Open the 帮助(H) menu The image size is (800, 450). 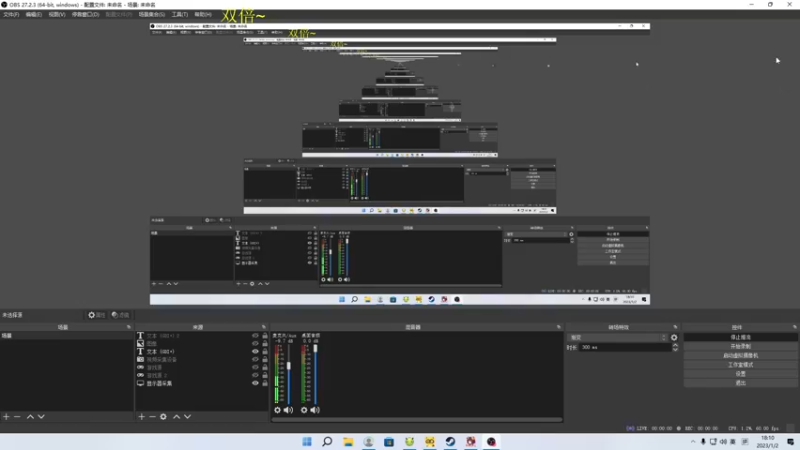point(203,15)
